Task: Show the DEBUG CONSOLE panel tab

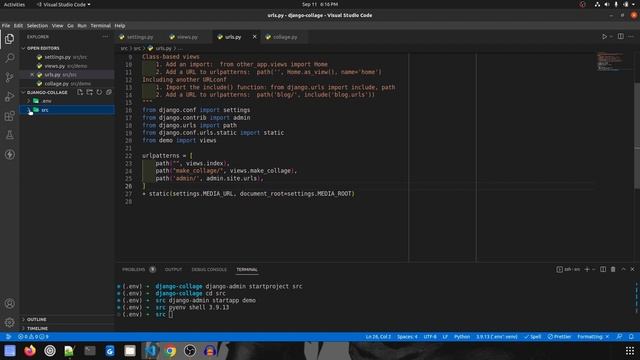Action: tap(209, 269)
